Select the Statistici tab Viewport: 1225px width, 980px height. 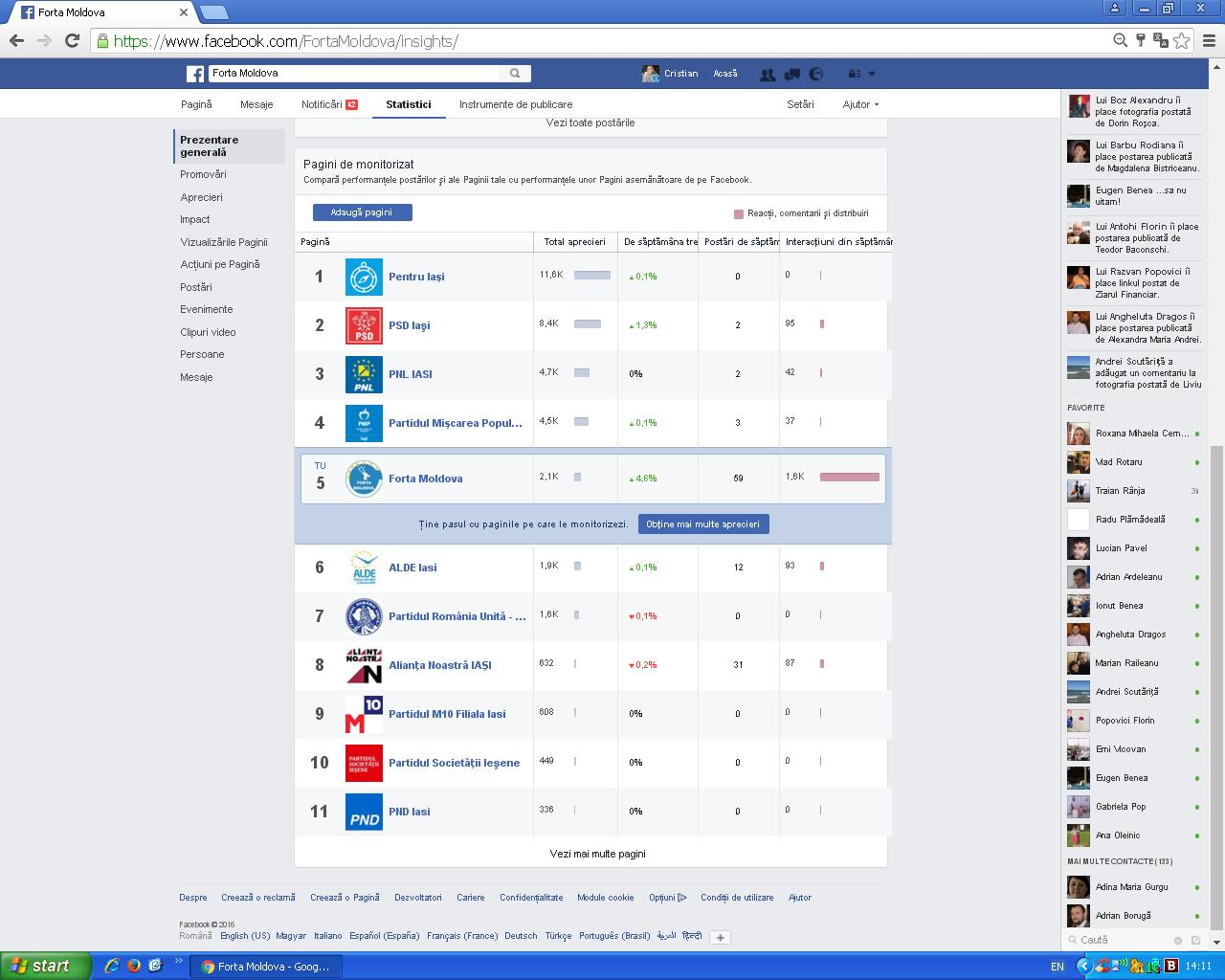pyautogui.click(x=409, y=104)
